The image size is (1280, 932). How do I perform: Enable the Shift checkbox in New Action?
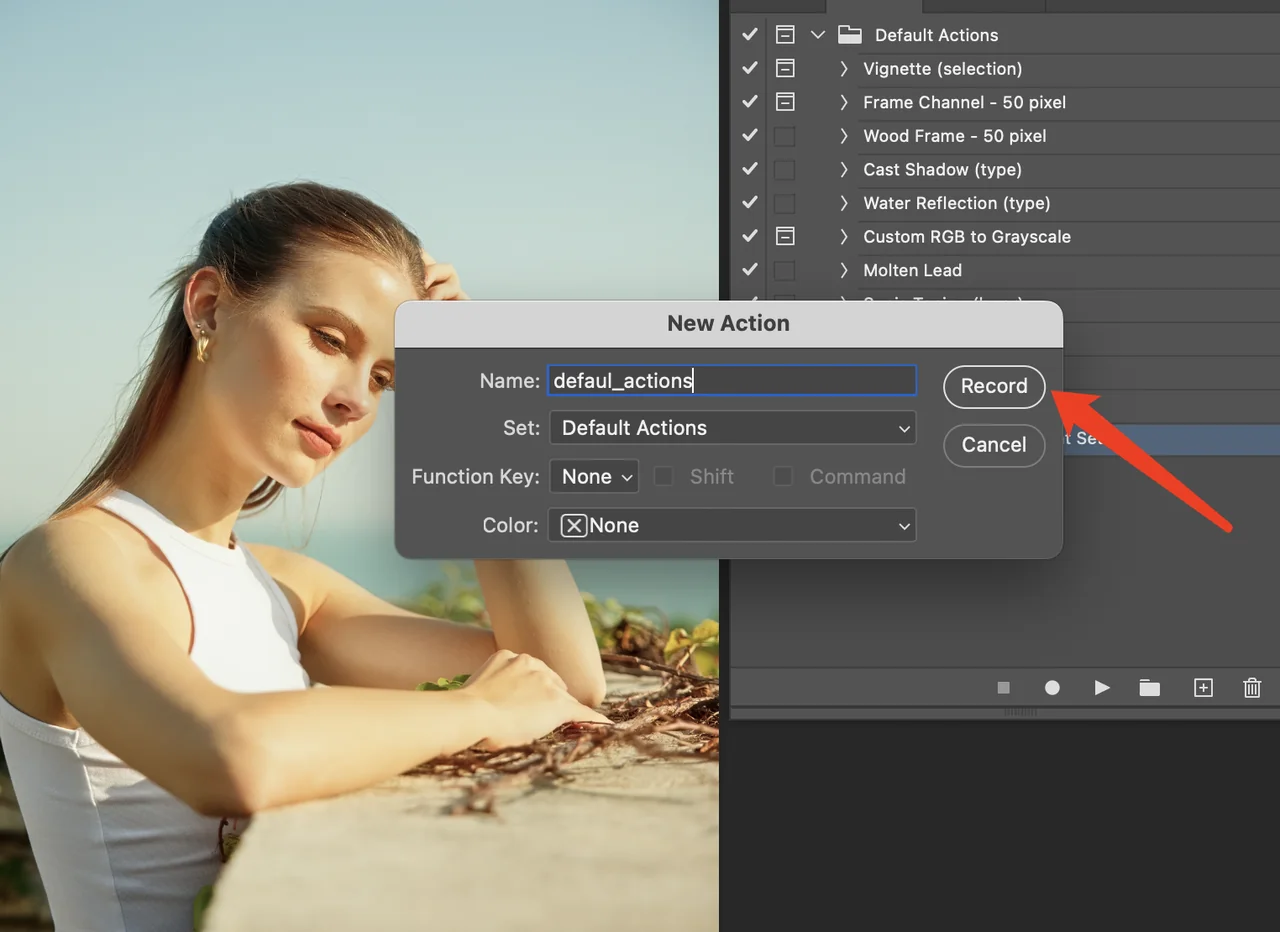tap(663, 477)
